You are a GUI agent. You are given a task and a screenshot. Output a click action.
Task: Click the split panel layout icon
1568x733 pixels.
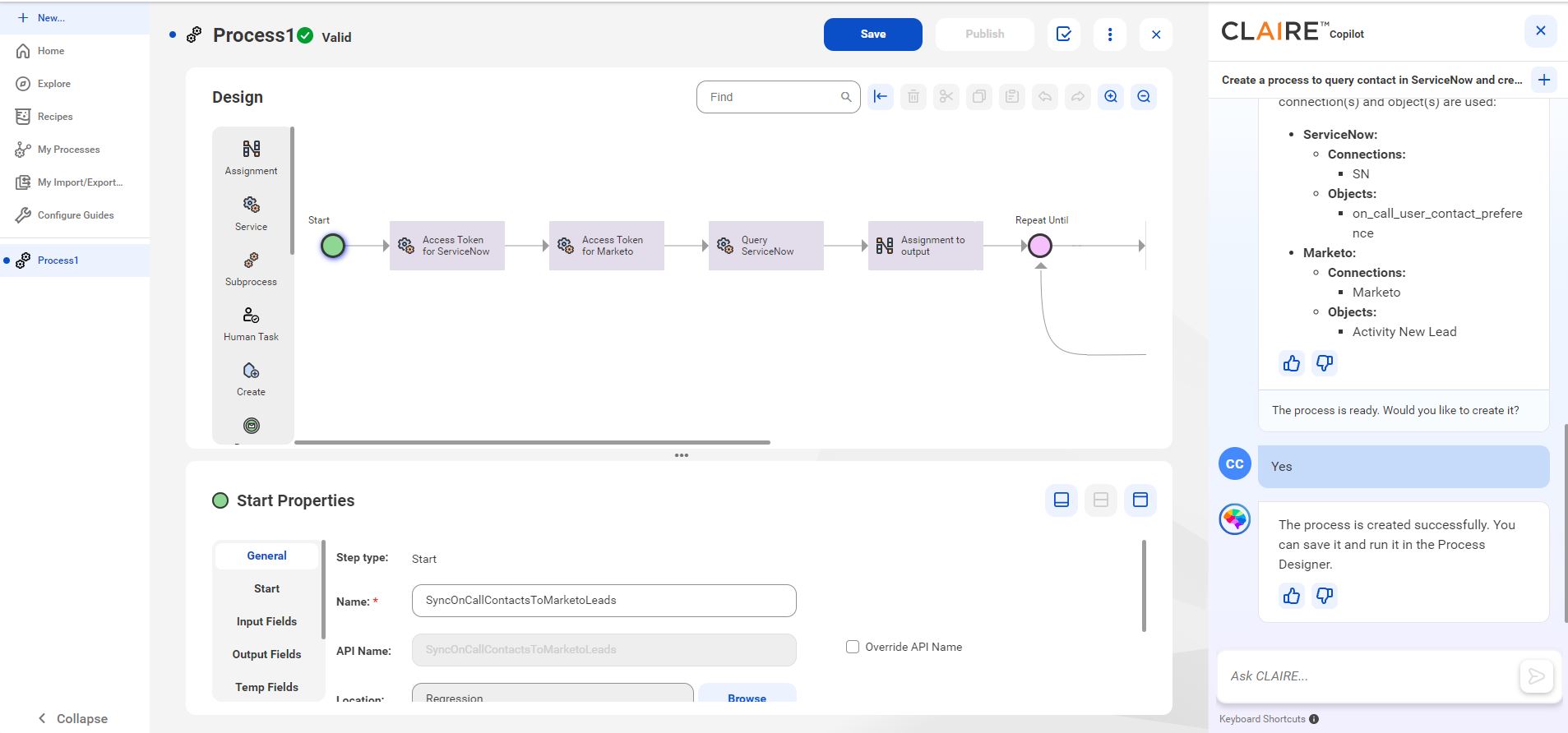point(1101,500)
